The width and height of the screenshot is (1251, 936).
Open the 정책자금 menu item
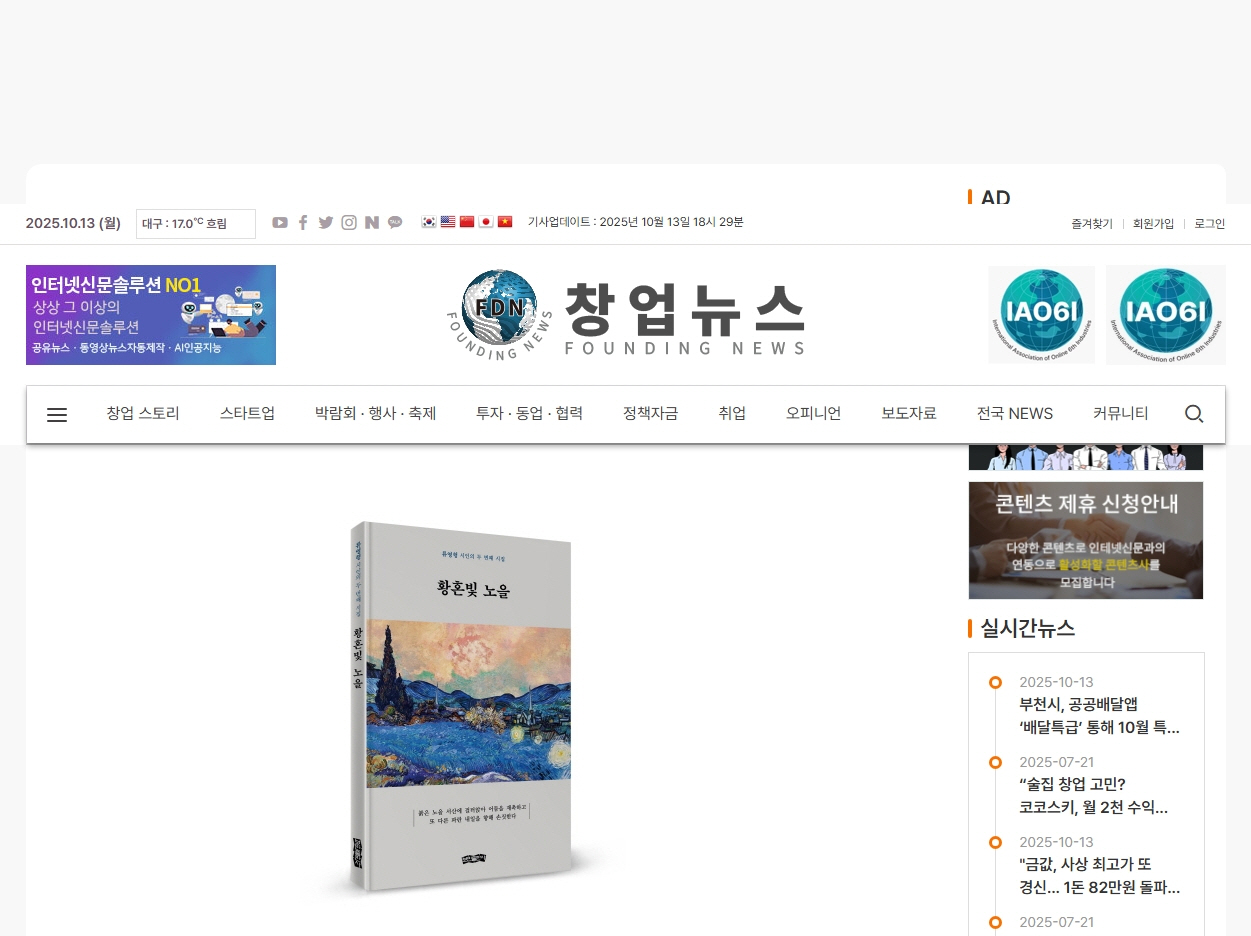[x=650, y=414]
